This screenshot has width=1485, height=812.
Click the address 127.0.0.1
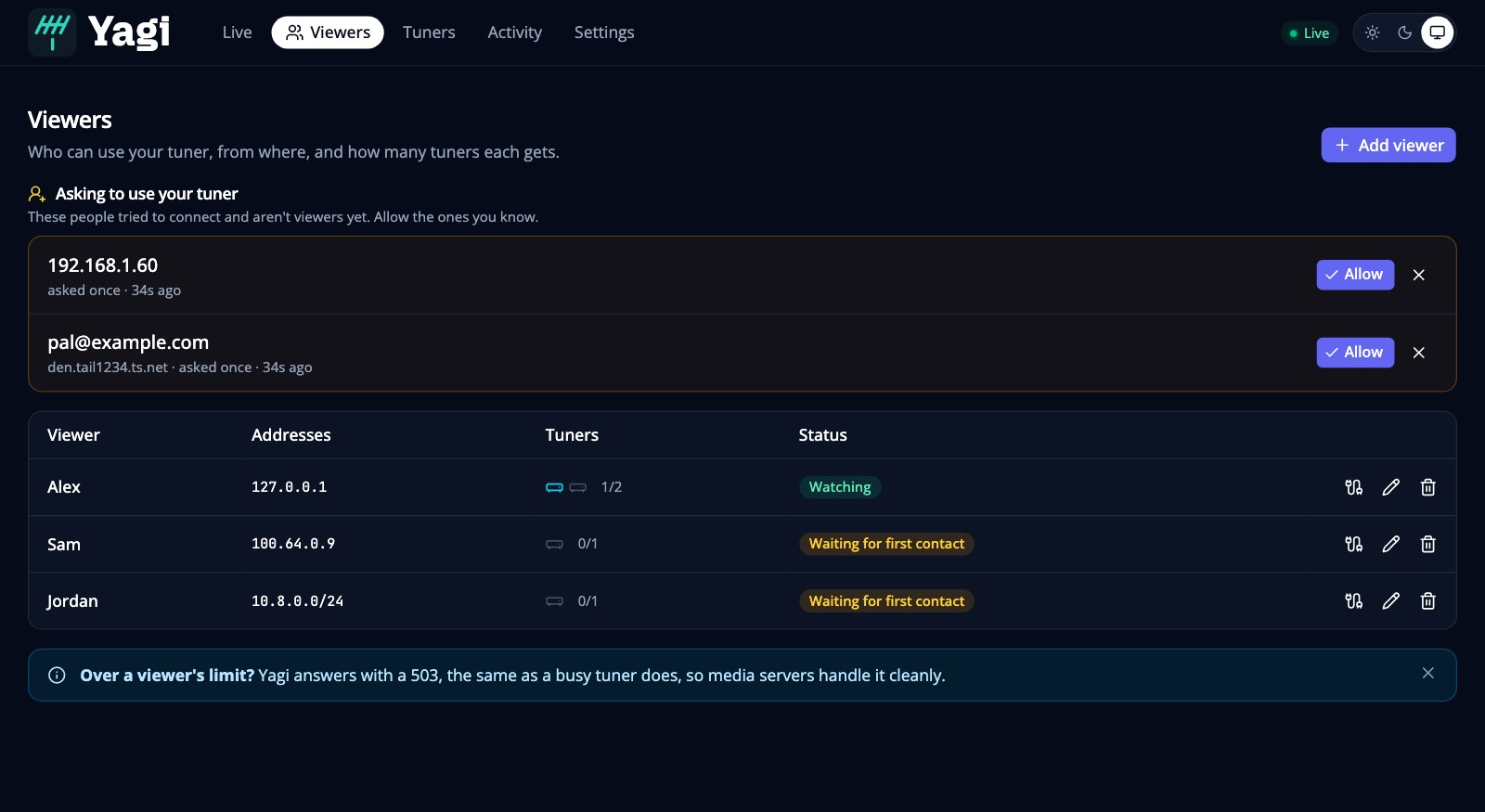click(x=290, y=487)
